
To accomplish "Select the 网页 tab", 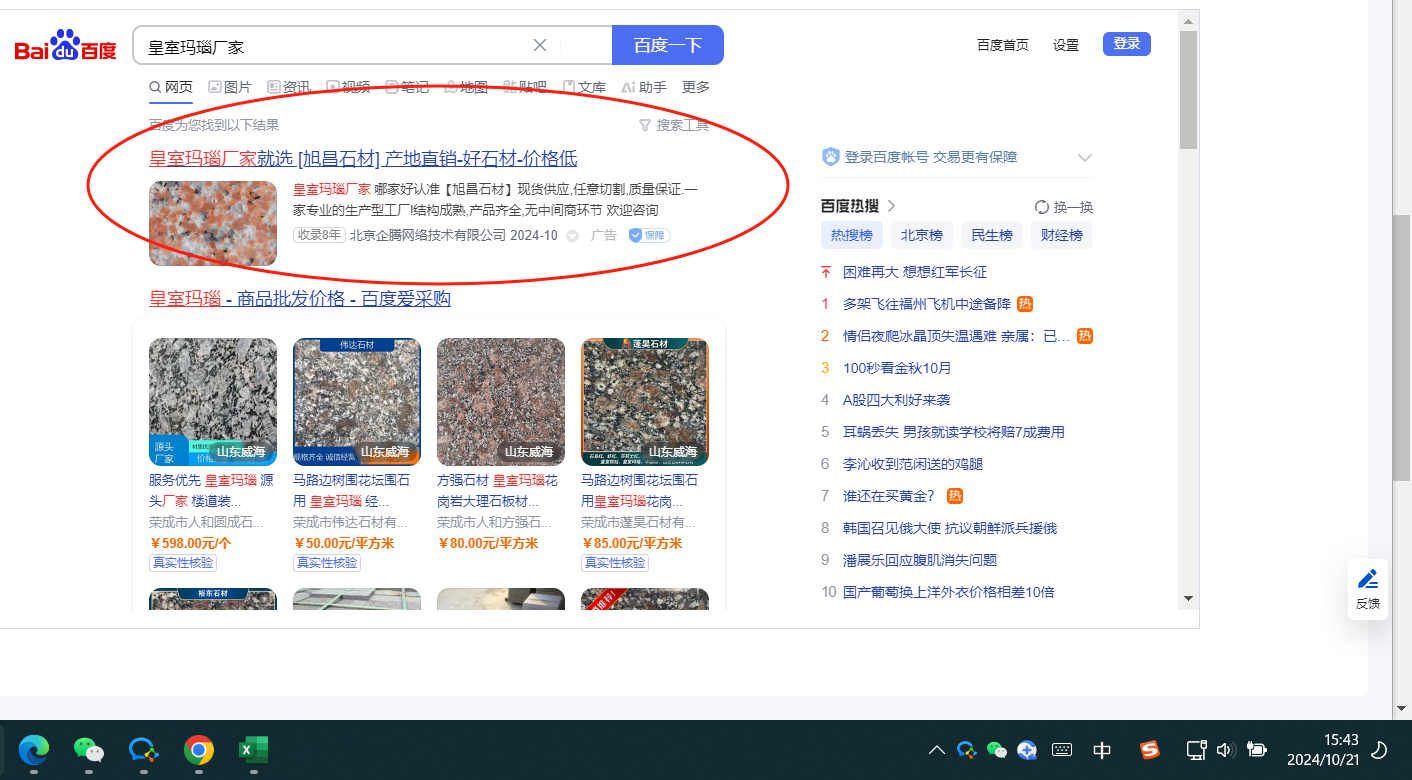I will (171, 87).
